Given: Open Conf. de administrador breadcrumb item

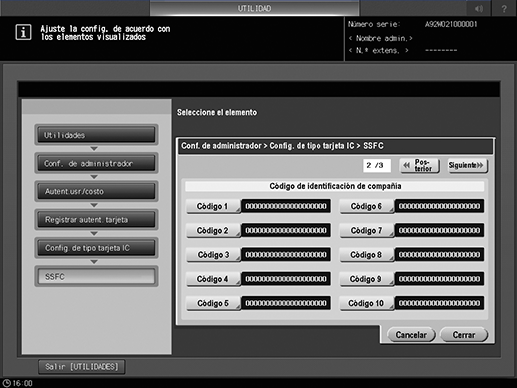Looking at the screenshot, I should click(96, 163).
